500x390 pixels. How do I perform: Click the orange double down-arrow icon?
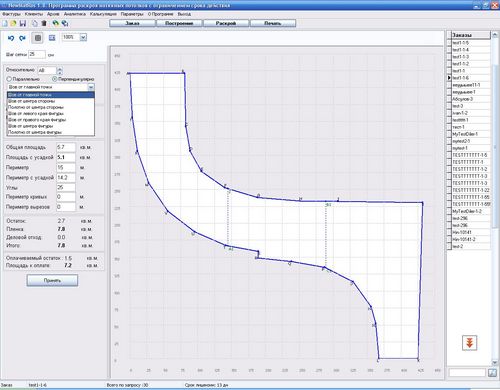[469, 343]
